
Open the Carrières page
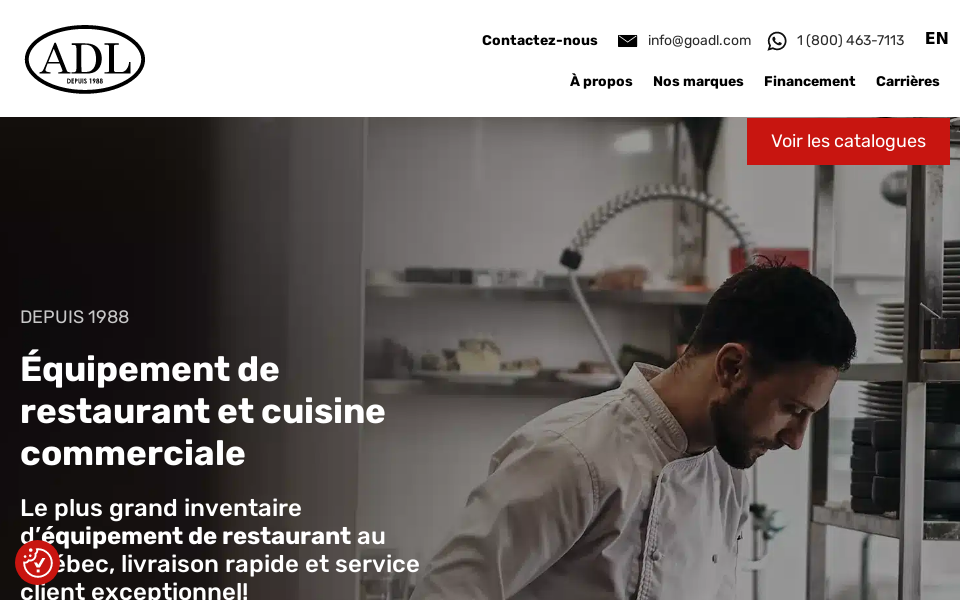pos(907,81)
